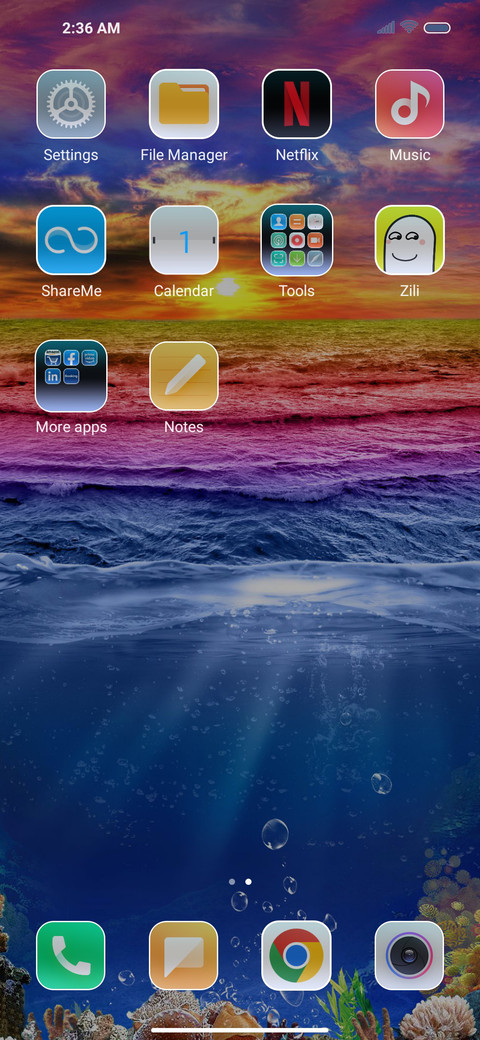Screen dimensions: 480x1040
Task: Open the Notes app
Action: (184, 376)
